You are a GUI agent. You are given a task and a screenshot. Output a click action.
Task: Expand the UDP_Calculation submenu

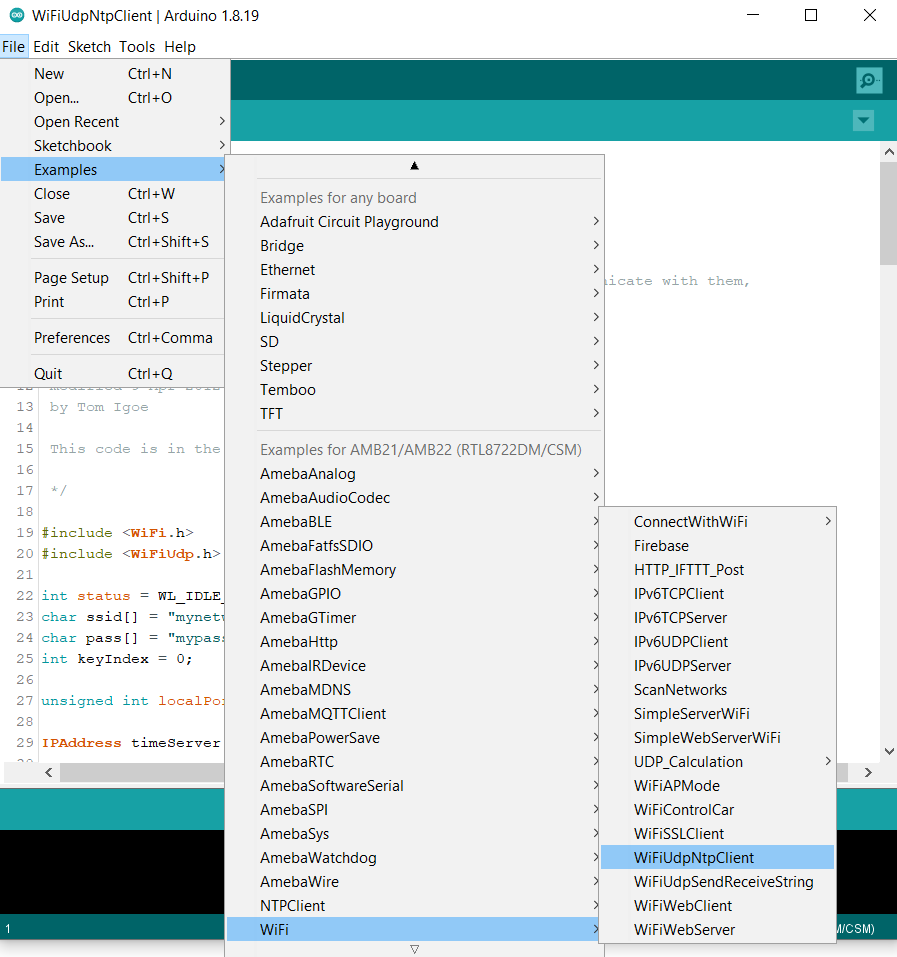(718, 762)
